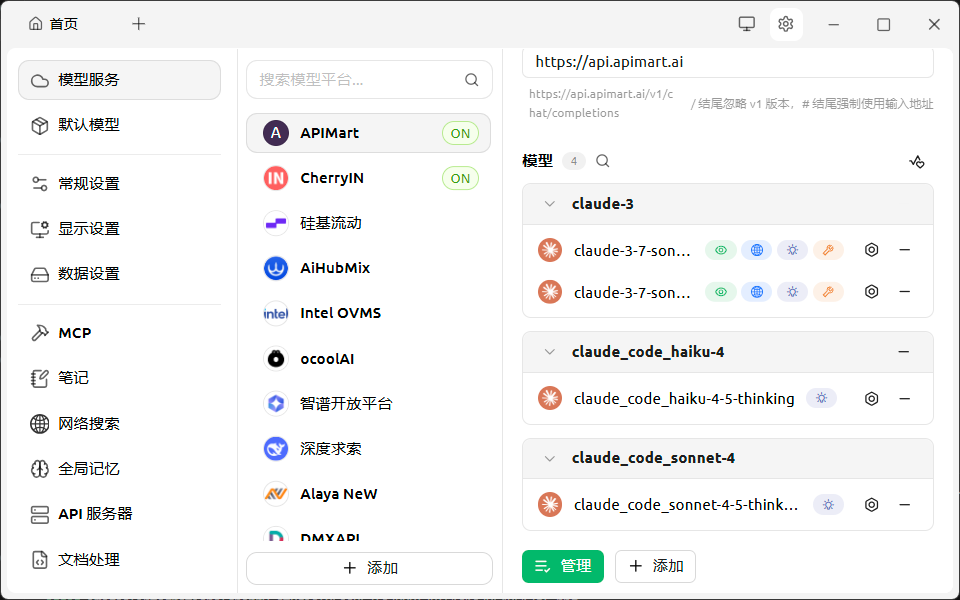The image size is (960, 600).
Task: Click the API address field with api.apimart.ai
Action: click(x=727, y=62)
